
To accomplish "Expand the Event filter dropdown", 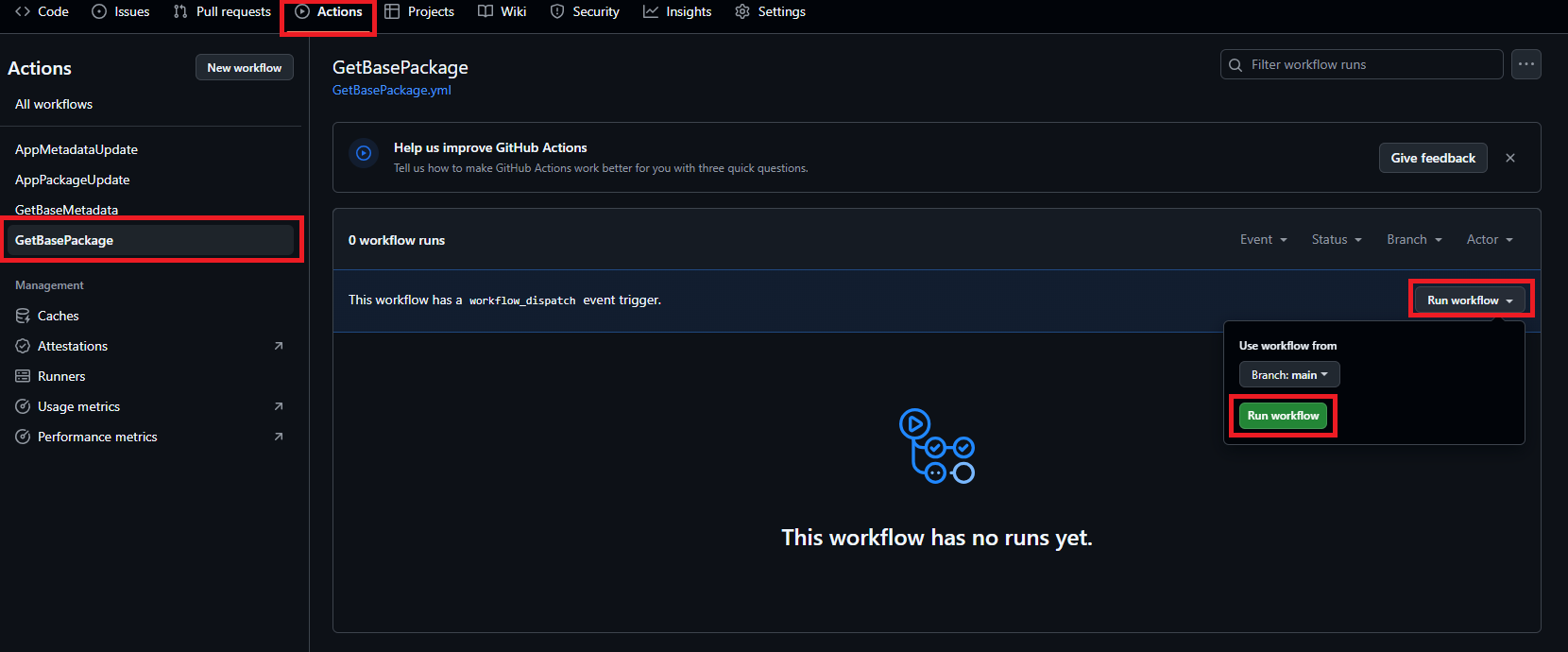I will tap(1264, 239).
